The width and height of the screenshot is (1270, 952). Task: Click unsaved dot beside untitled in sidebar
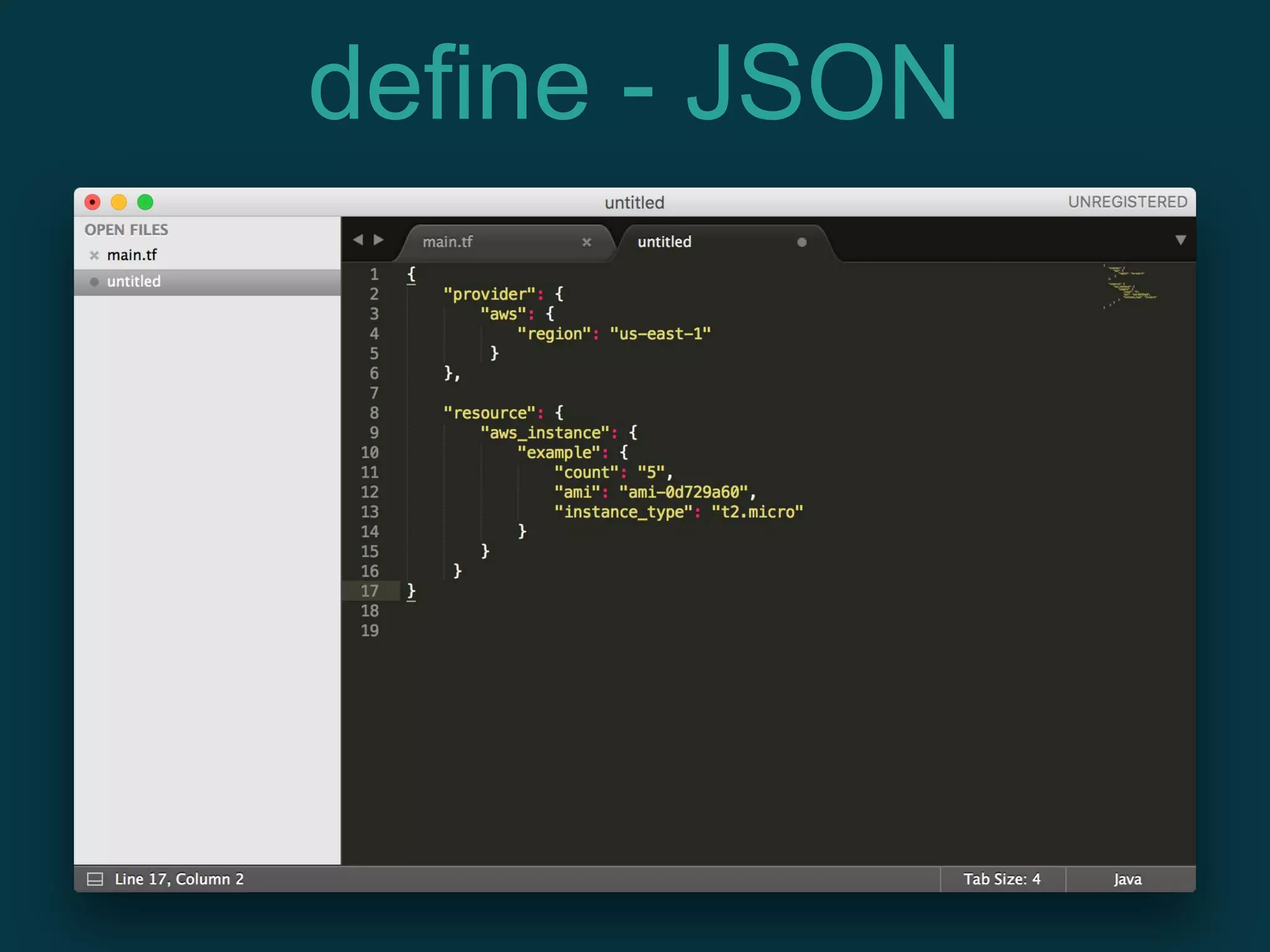[x=94, y=282]
